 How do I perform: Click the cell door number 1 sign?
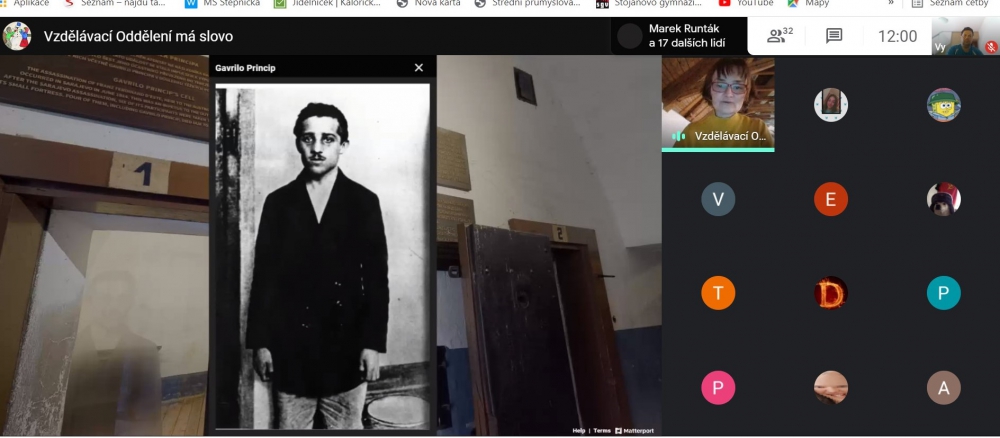coord(139,173)
